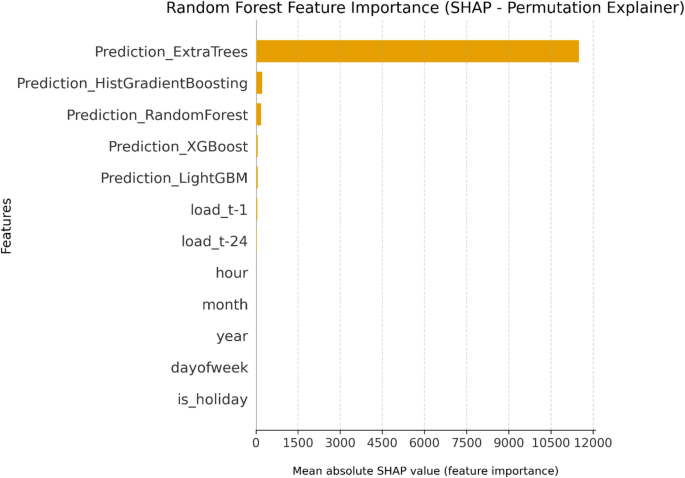Click the vertical Features axis label

8,226
